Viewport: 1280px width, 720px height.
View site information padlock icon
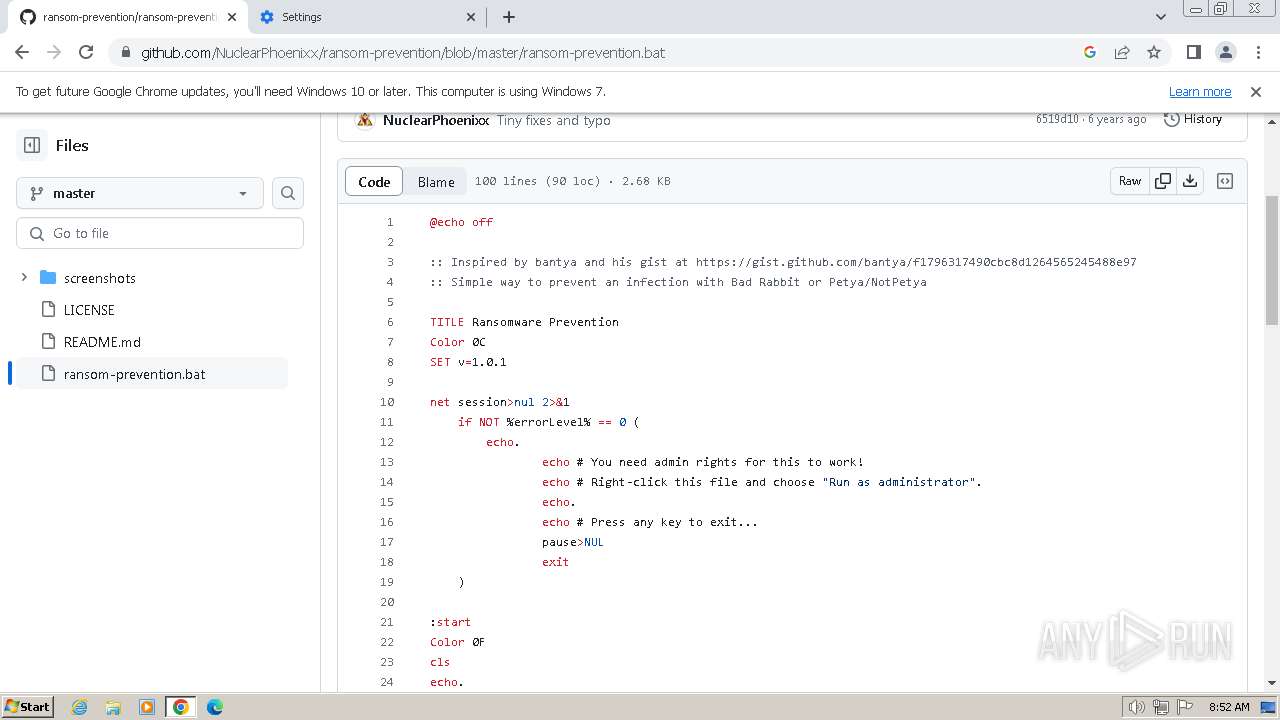pyautogui.click(x=125, y=52)
